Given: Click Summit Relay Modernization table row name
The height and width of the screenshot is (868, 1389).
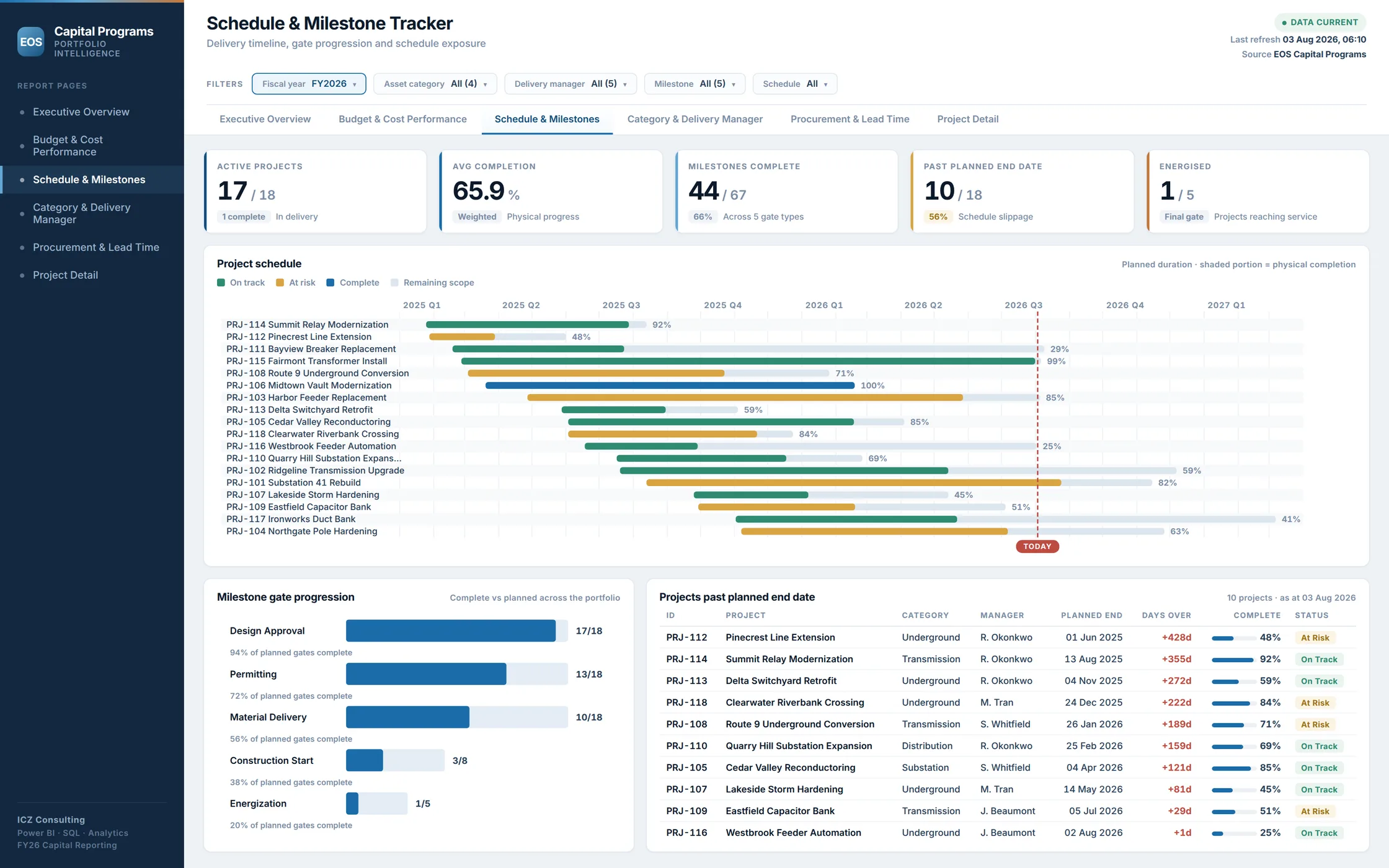Looking at the screenshot, I should coord(789,659).
